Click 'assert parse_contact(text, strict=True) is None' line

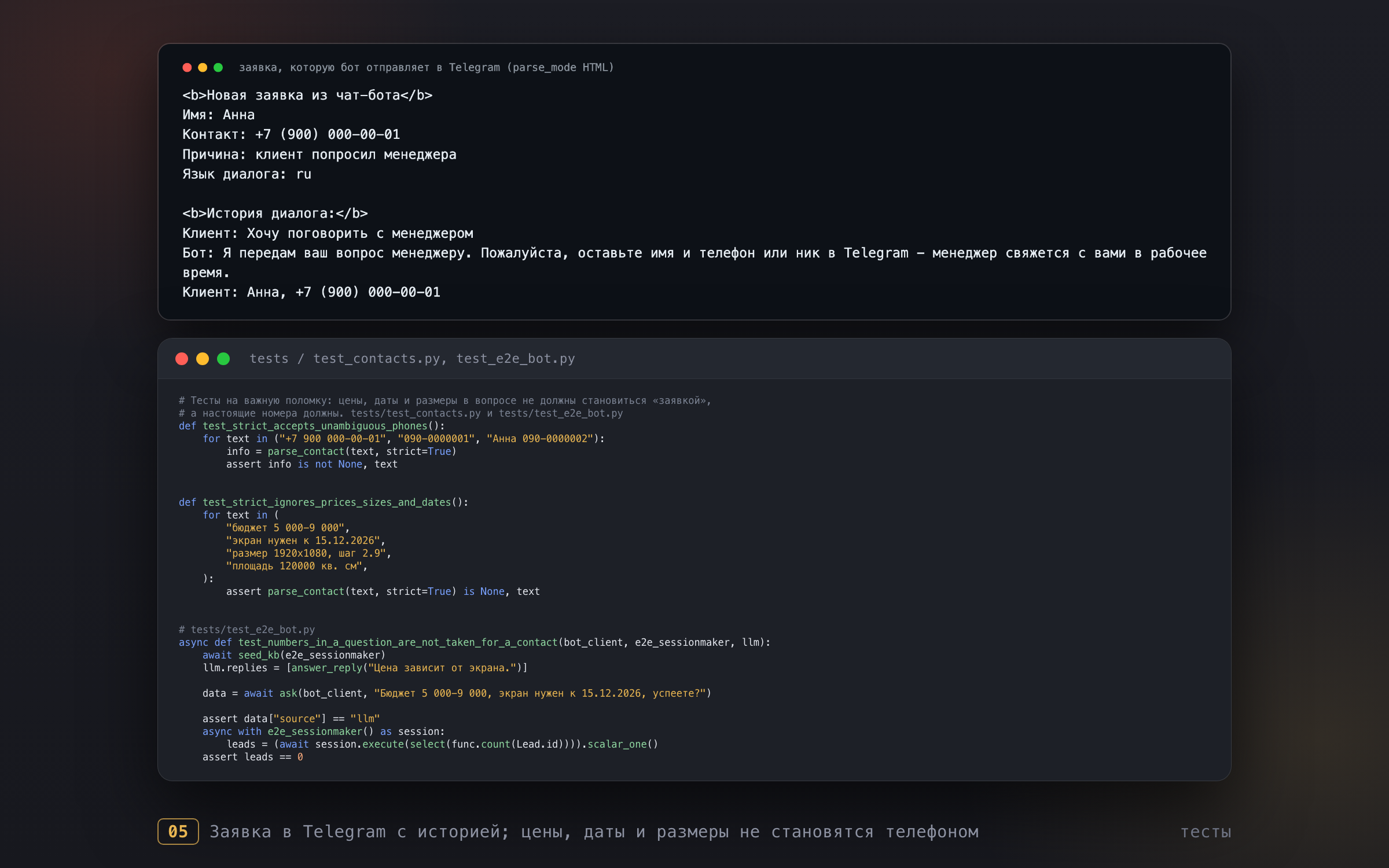383,591
